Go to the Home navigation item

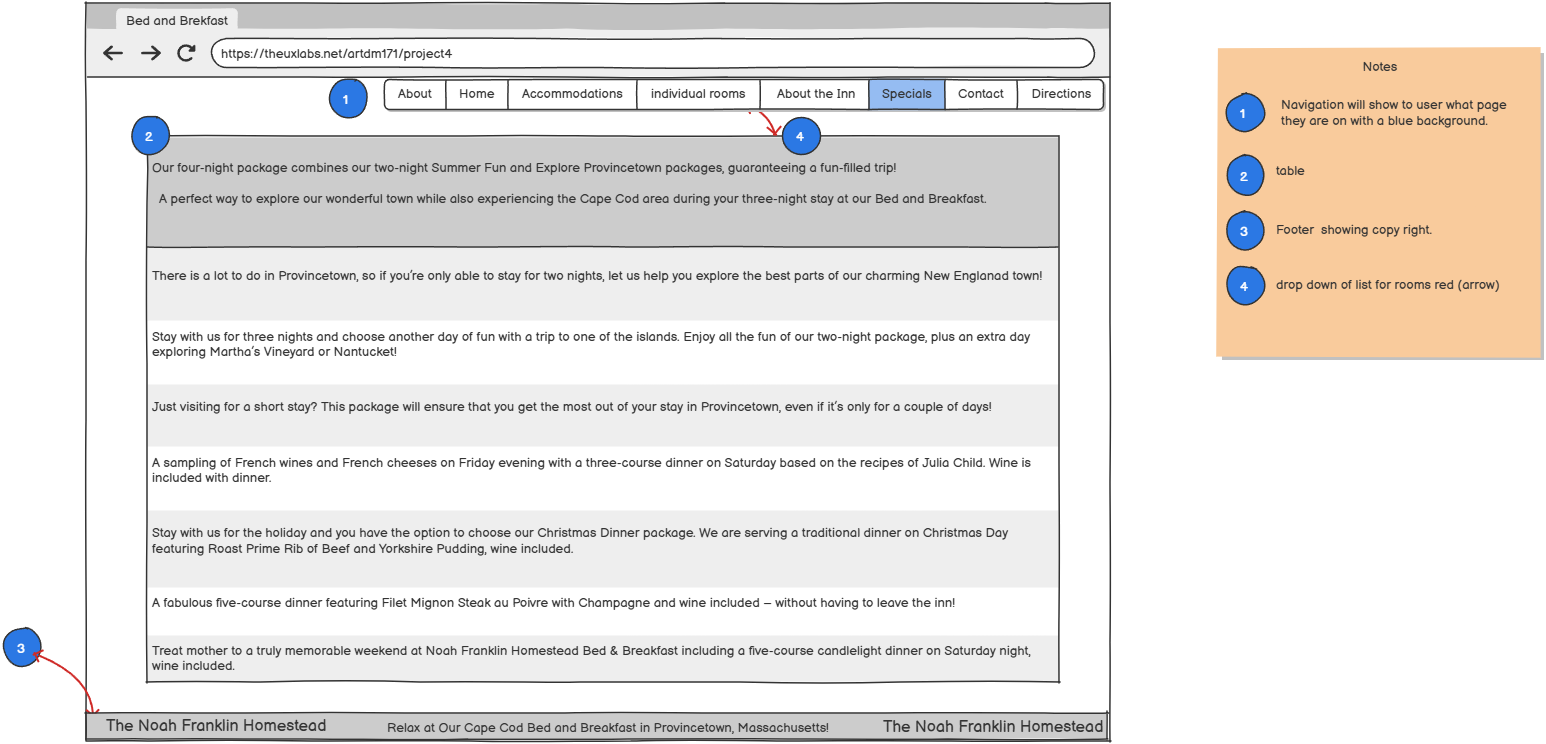(x=476, y=94)
